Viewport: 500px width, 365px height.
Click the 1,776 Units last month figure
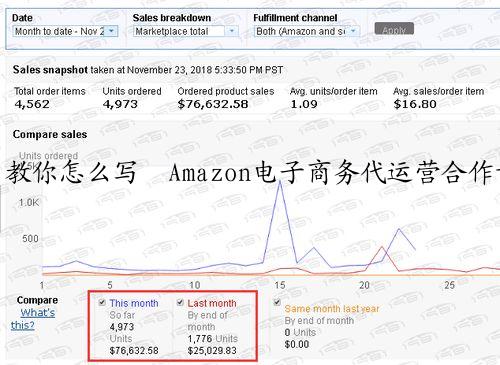point(213,339)
